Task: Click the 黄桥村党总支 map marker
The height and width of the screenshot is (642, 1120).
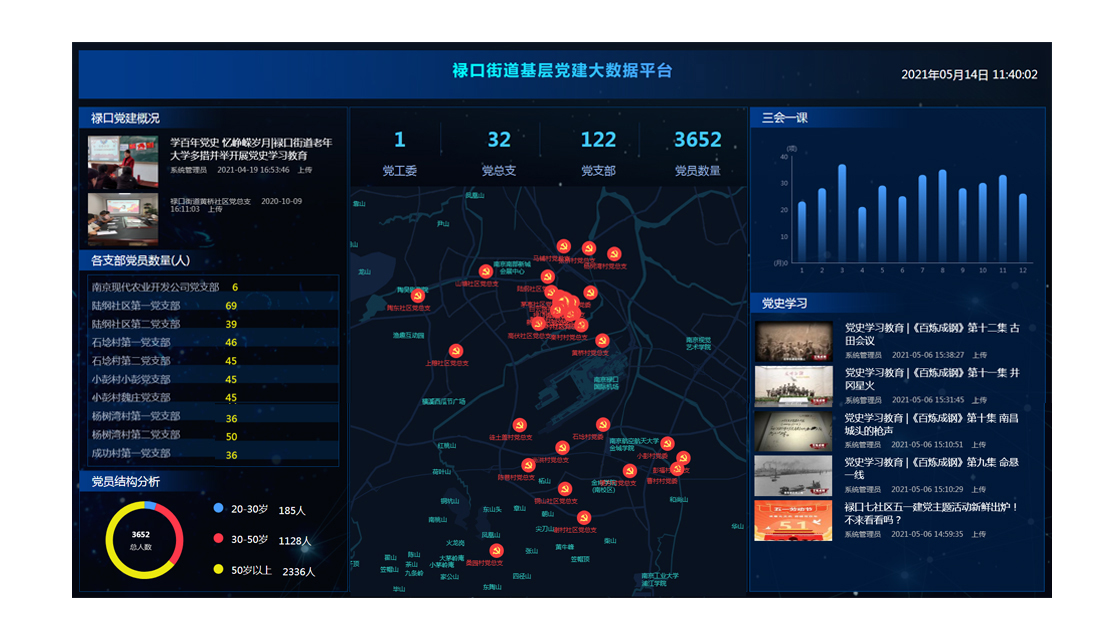Action: (x=601, y=340)
